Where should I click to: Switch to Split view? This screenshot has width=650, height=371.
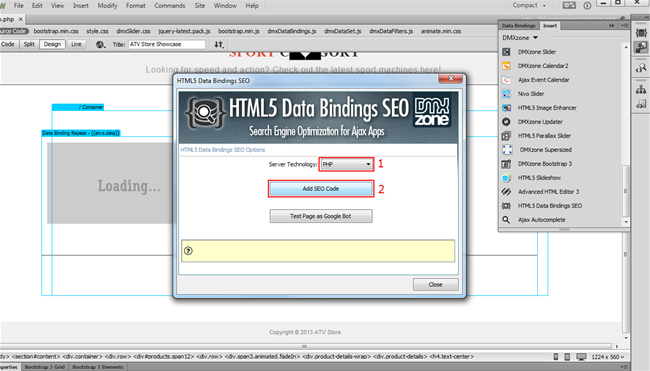[29, 44]
